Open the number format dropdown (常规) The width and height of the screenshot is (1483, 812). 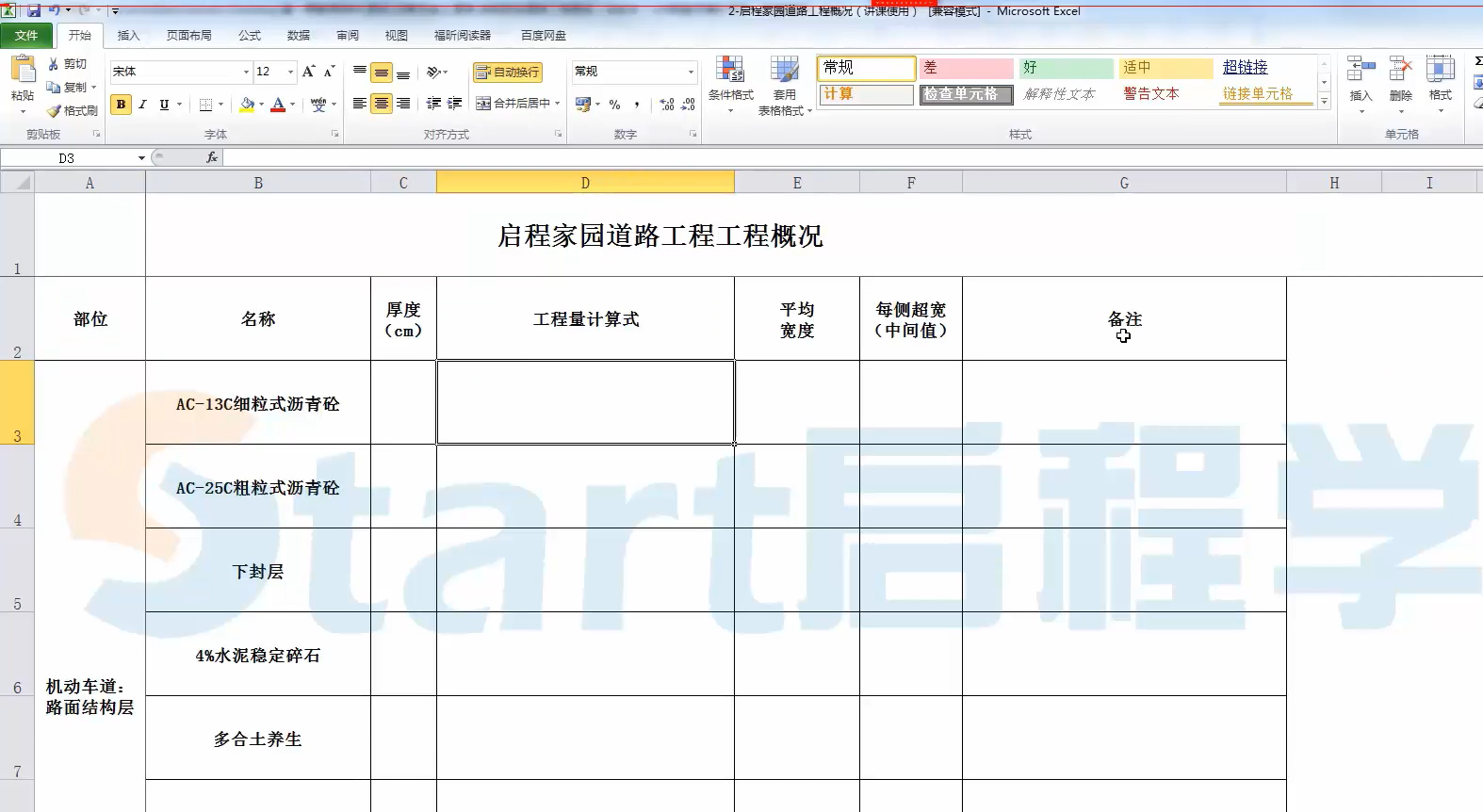point(691,72)
